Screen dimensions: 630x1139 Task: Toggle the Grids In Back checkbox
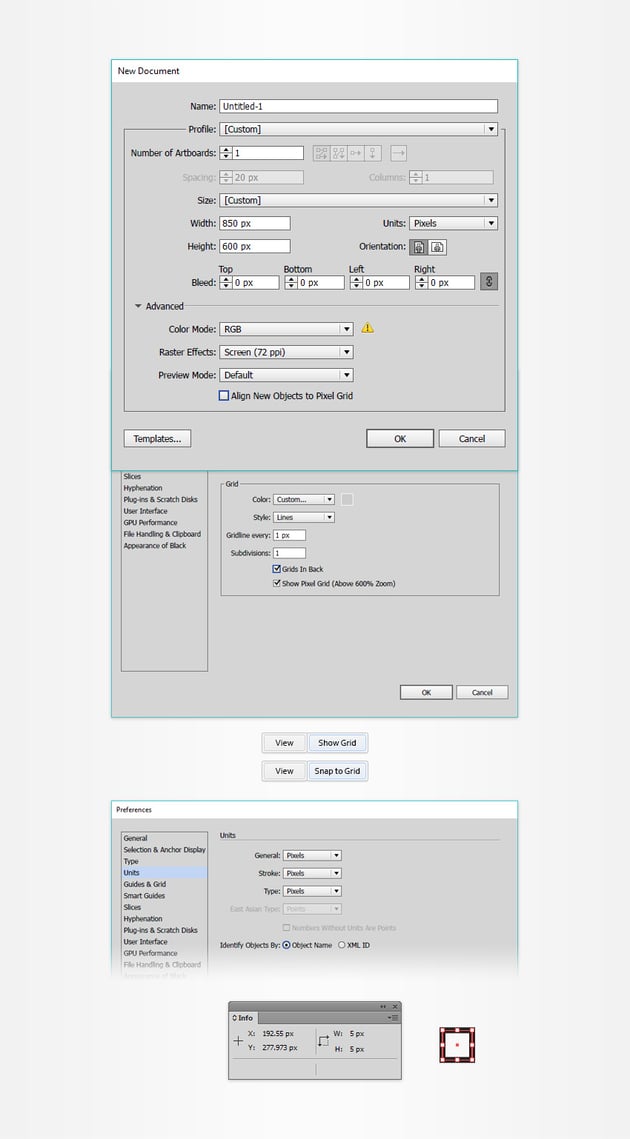tap(277, 570)
